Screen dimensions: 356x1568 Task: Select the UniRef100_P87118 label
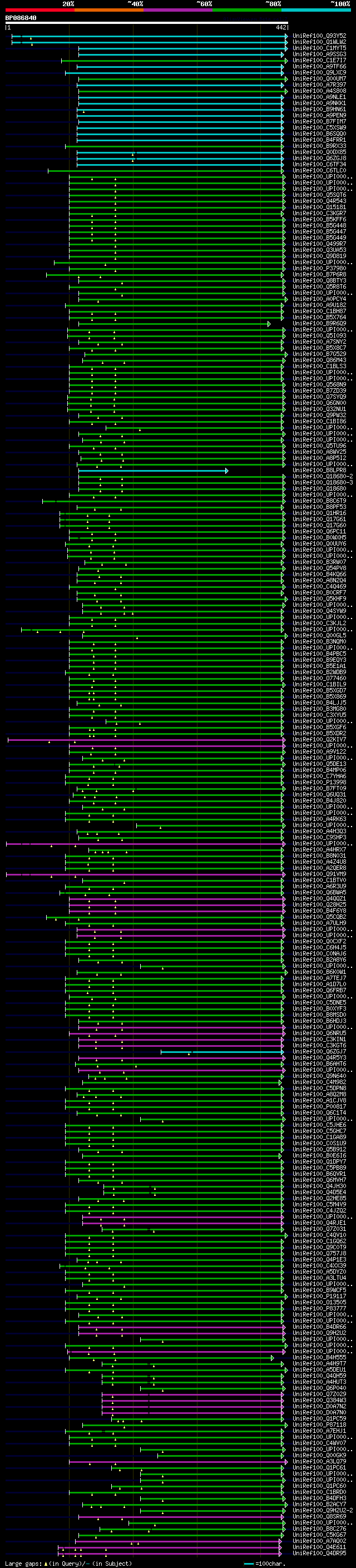tap(319, 1424)
